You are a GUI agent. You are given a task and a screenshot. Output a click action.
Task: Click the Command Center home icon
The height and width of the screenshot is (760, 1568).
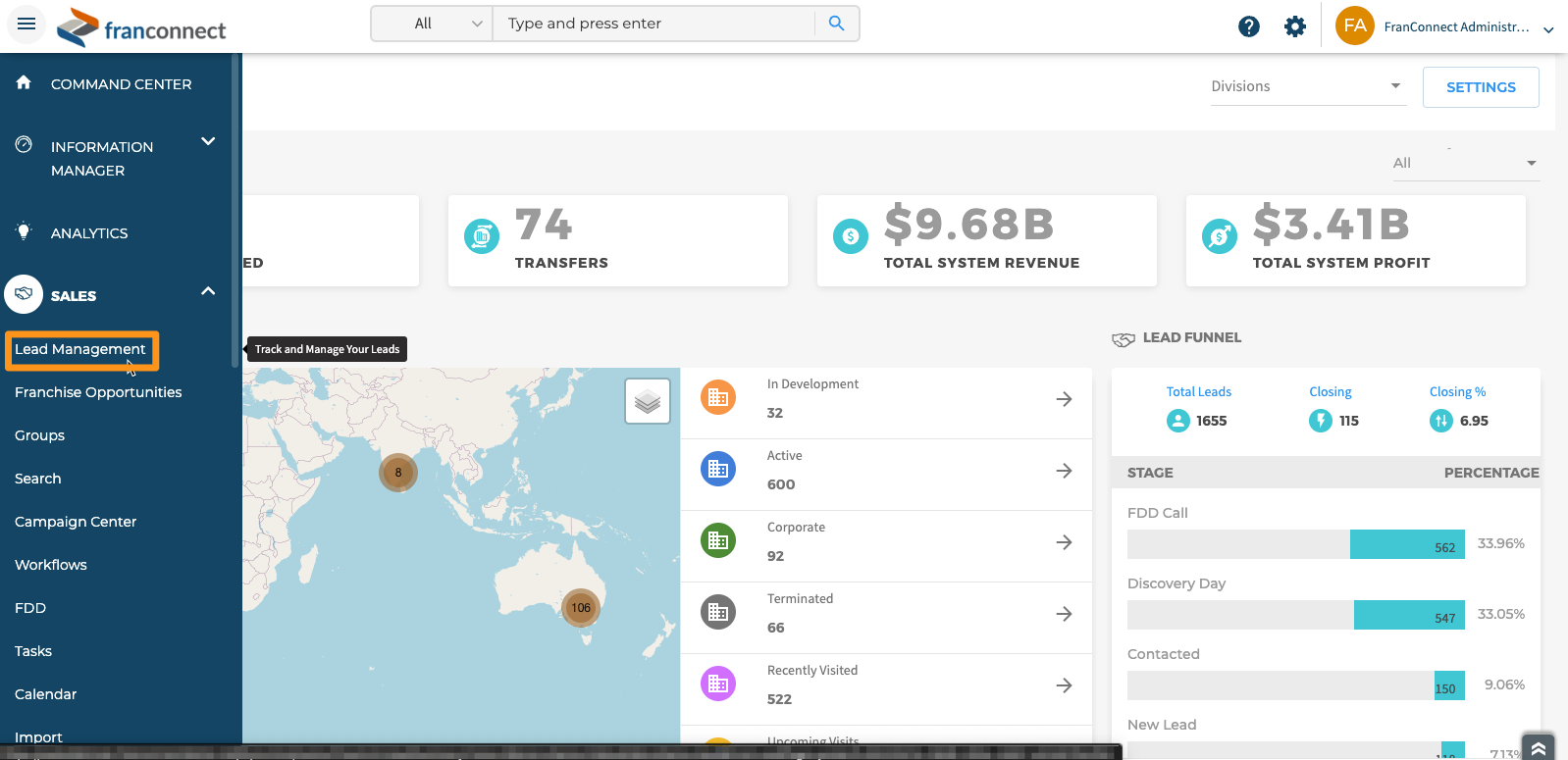[24, 83]
